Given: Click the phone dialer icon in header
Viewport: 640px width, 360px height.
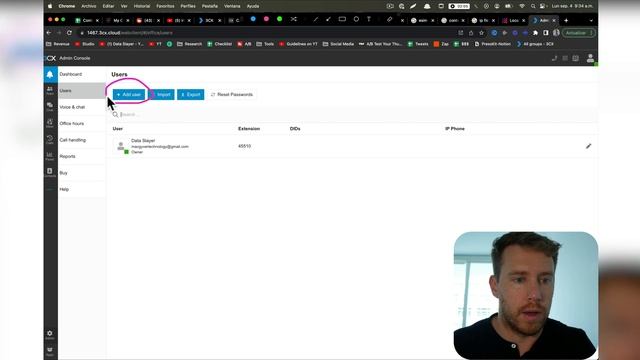Looking at the screenshot, I should tap(554, 58).
